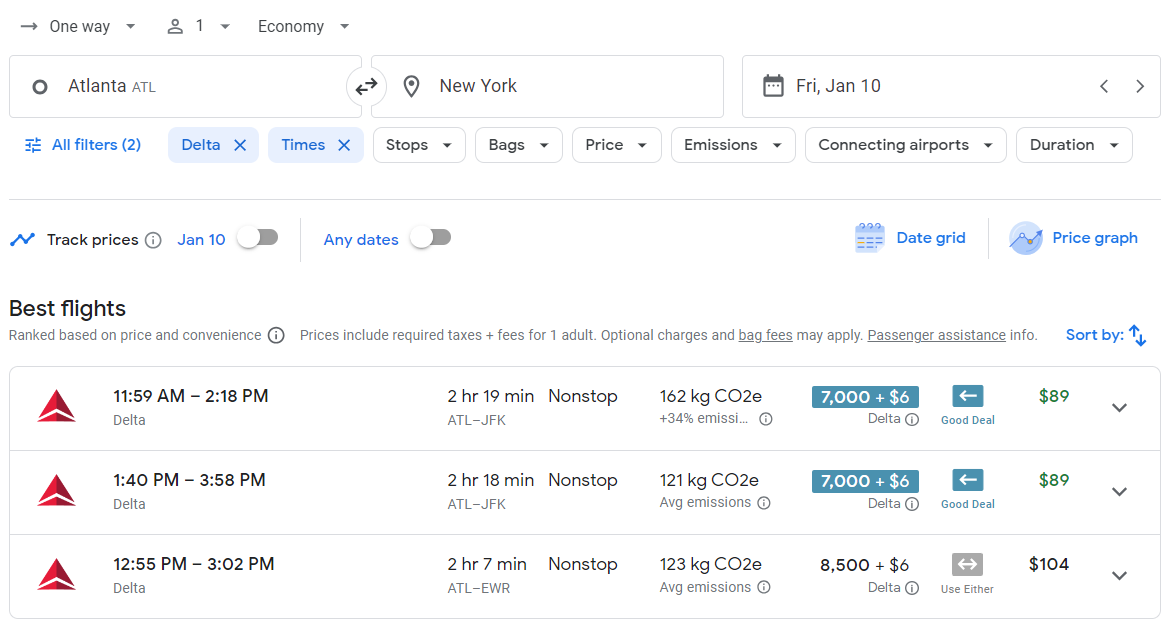Screen dimensions: 1171x625
Task: Click the calendar icon beside Fri, Jan 10
Action: [x=773, y=86]
